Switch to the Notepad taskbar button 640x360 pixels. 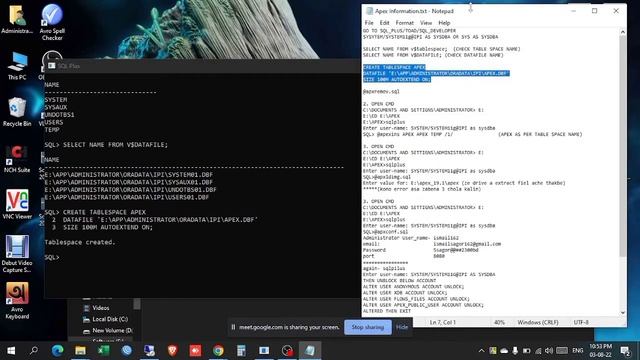(310, 350)
